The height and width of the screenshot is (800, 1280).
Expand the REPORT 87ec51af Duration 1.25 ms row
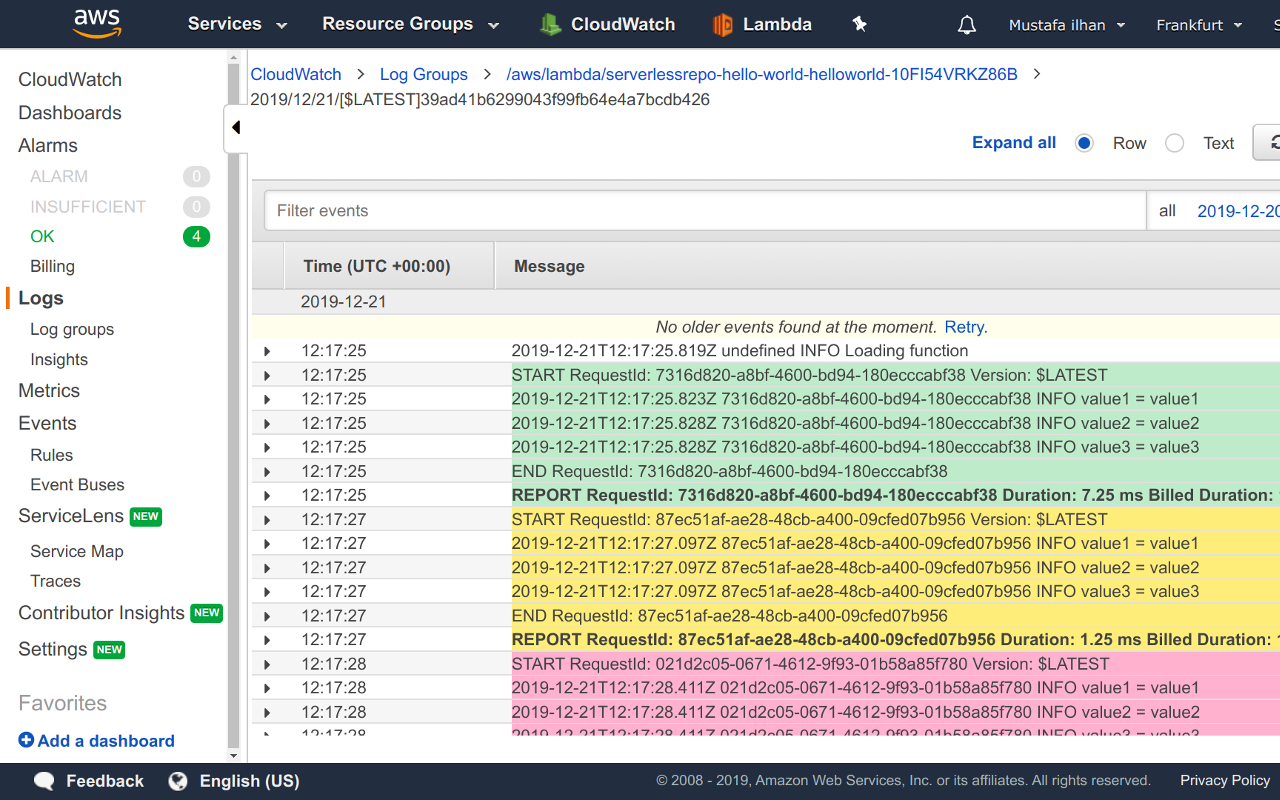coord(267,640)
